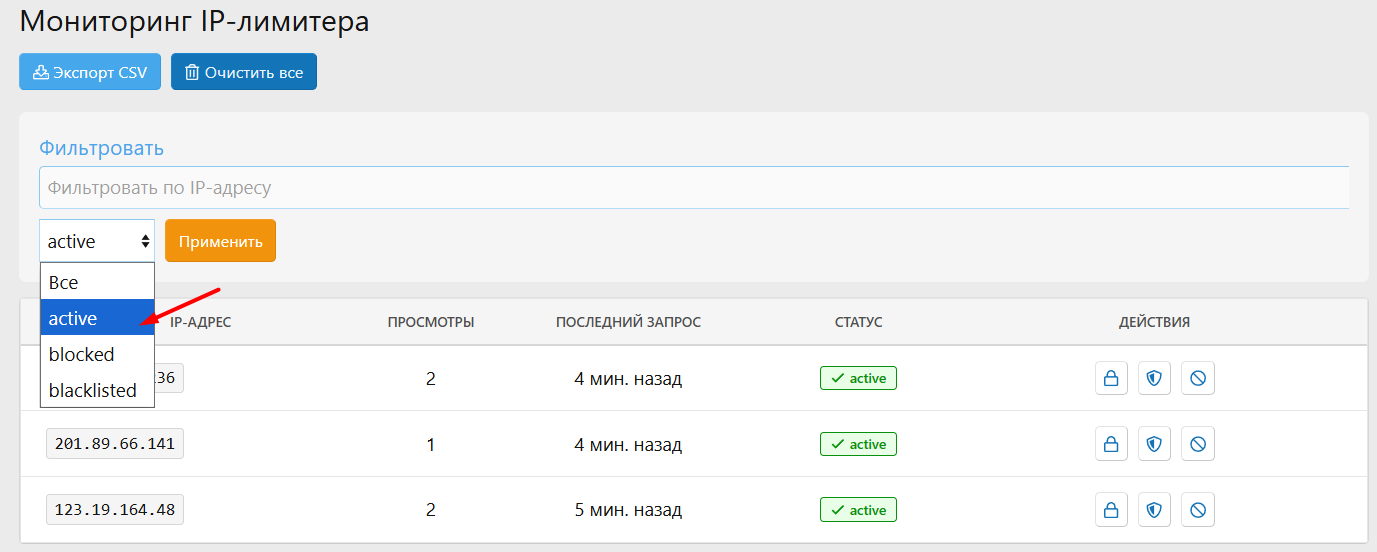Click the shield icon in first table row
The image size is (1377, 552).
click(x=1154, y=379)
